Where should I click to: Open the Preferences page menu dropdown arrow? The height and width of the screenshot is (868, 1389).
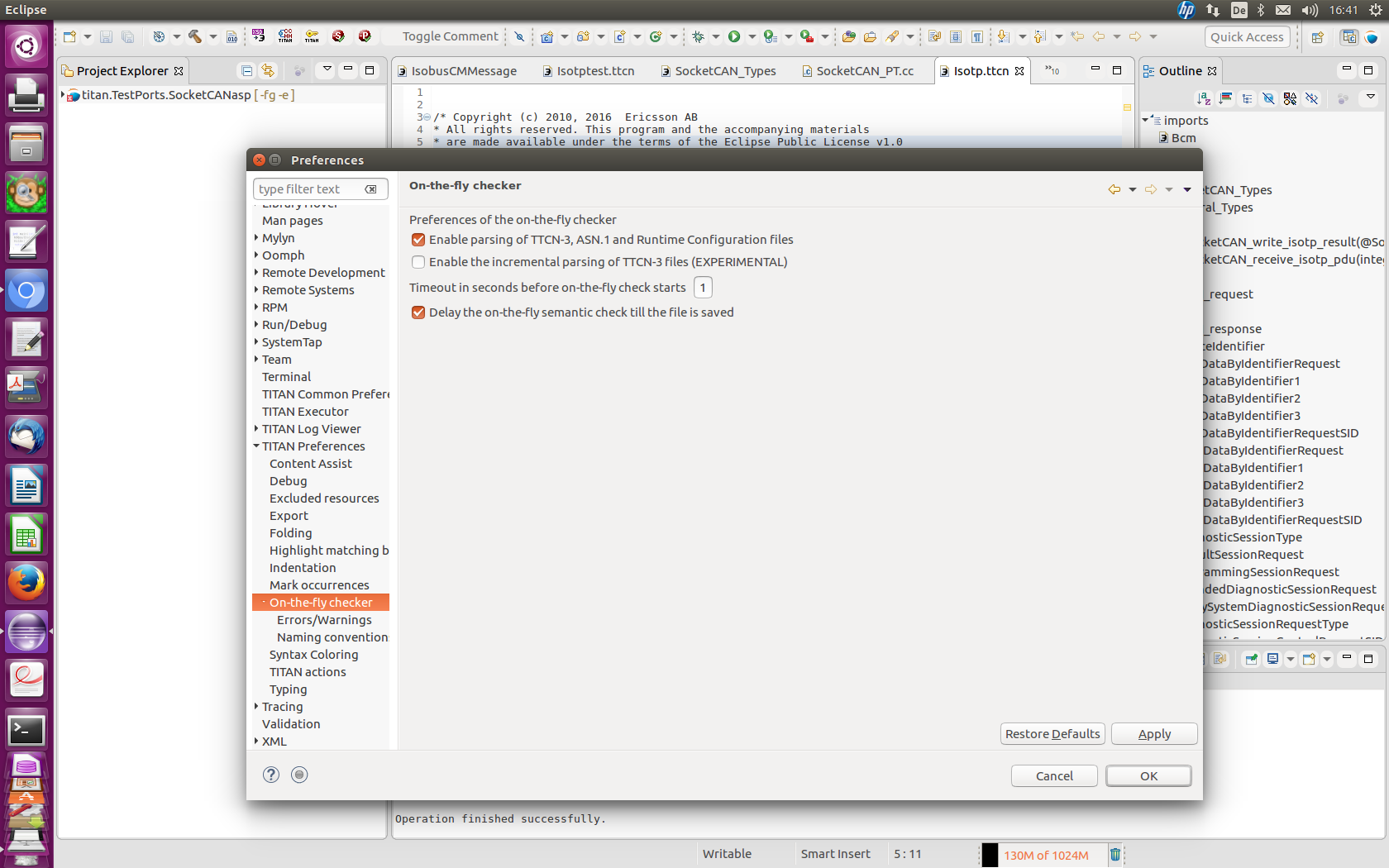pyautogui.click(x=1187, y=189)
